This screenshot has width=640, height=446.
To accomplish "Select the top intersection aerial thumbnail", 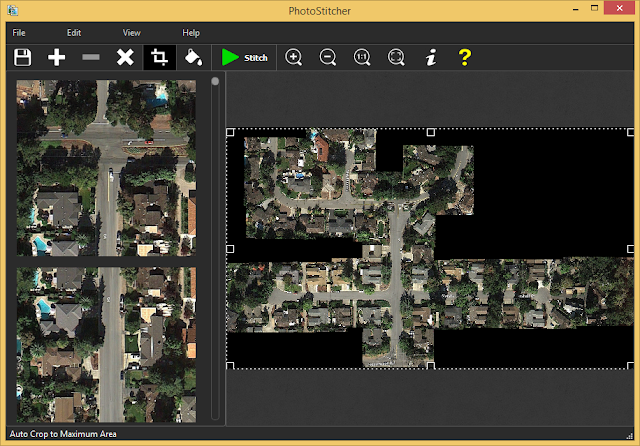I will [x=106, y=168].
